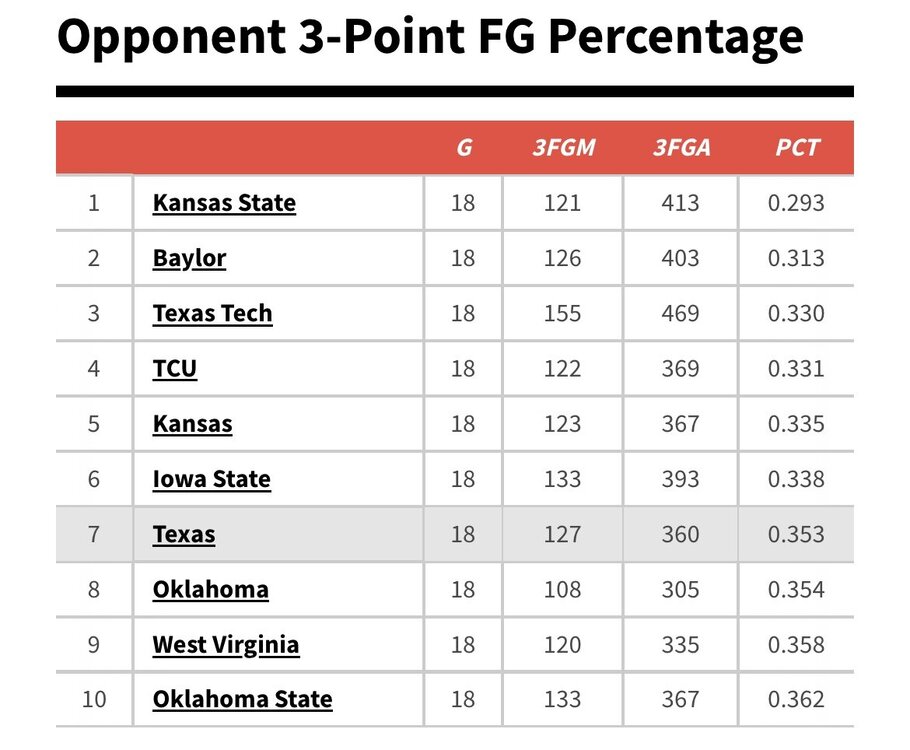Open the Kansas State team link

(224, 203)
